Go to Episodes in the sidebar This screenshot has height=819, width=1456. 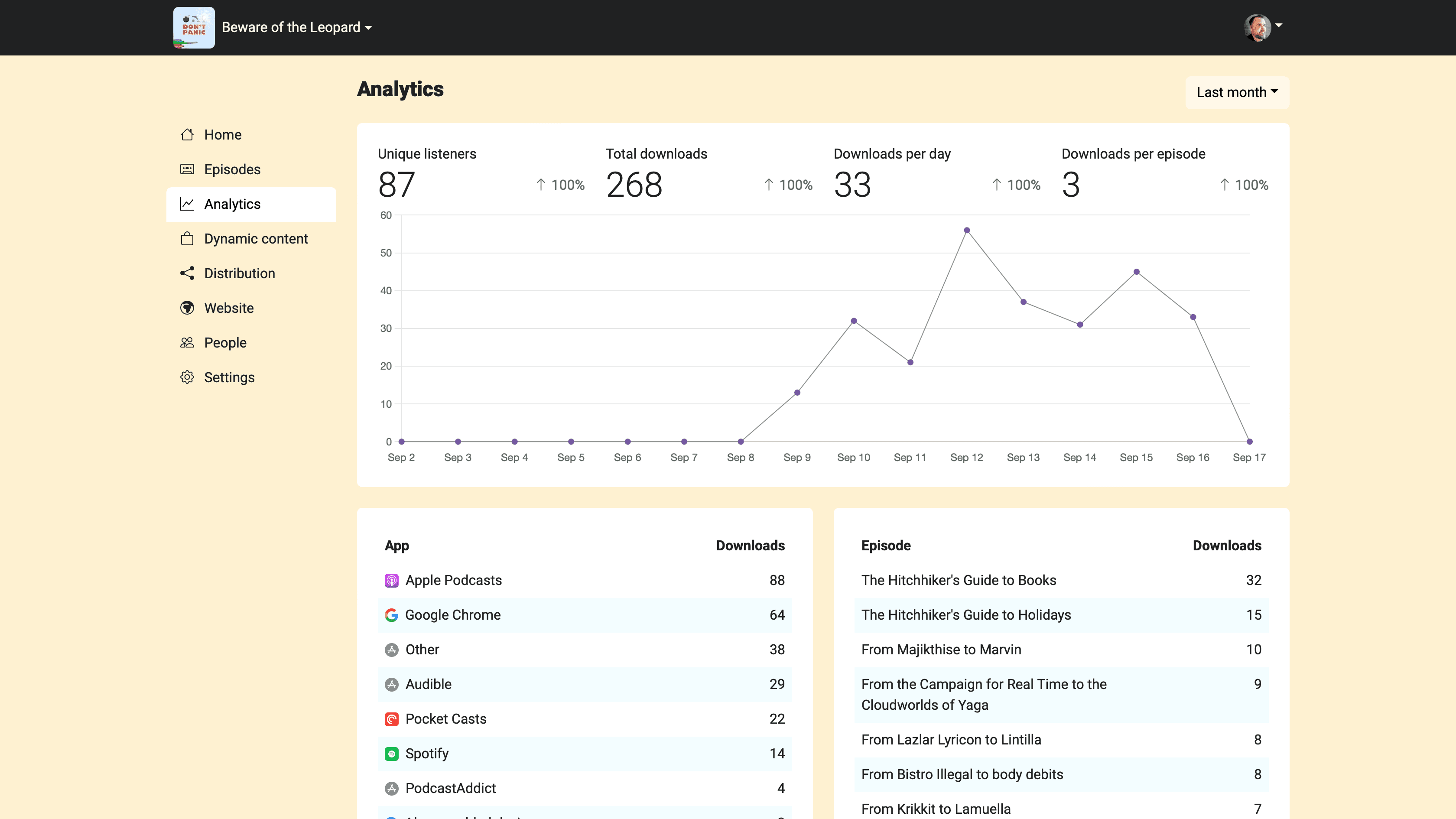click(232, 169)
